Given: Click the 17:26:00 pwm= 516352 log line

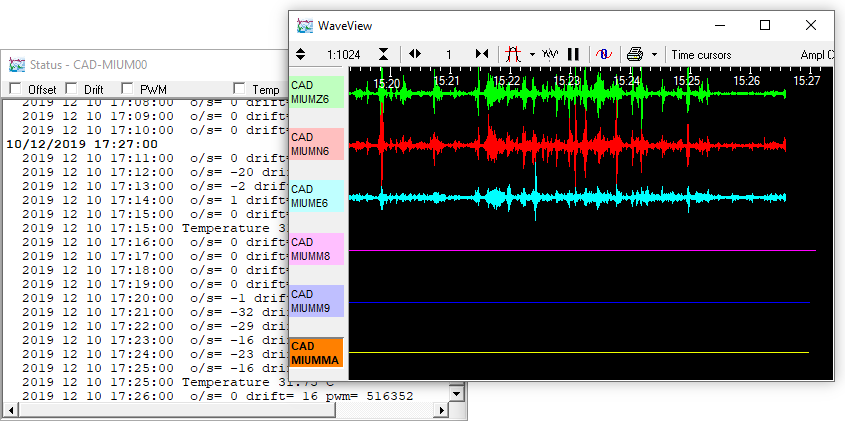Looking at the screenshot, I should tap(218, 396).
